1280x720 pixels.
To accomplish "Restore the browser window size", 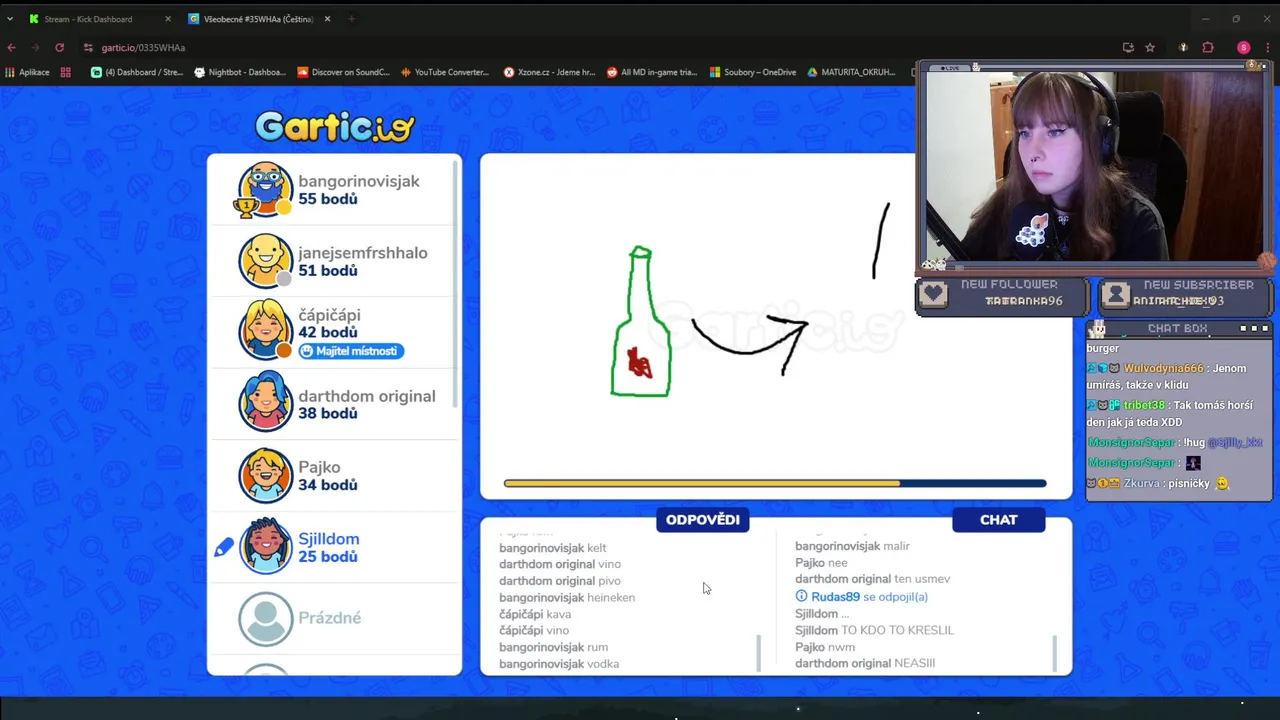I will (x=1236, y=19).
